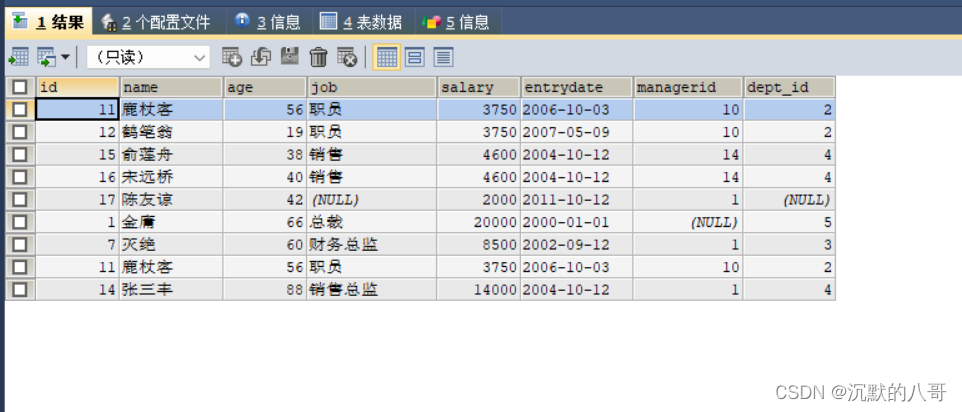The image size is (962, 412).
Task: Select the name cell 金庸
Action: click(171, 222)
